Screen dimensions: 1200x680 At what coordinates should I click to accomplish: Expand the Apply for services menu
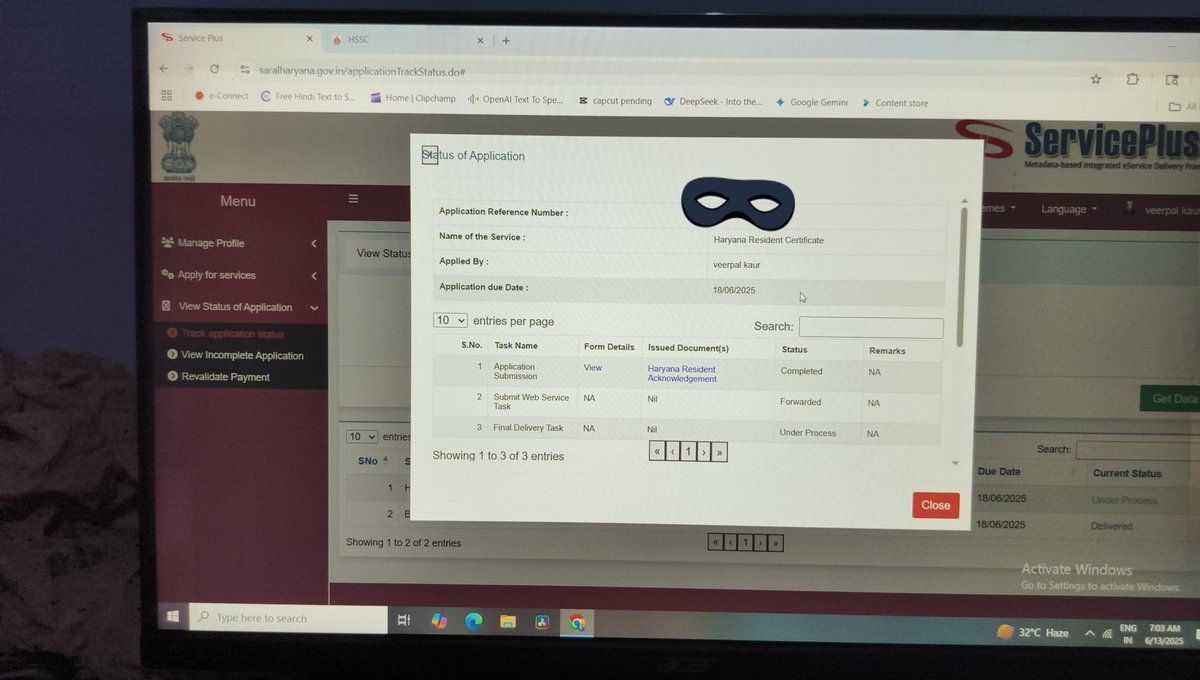[x=240, y=275]
